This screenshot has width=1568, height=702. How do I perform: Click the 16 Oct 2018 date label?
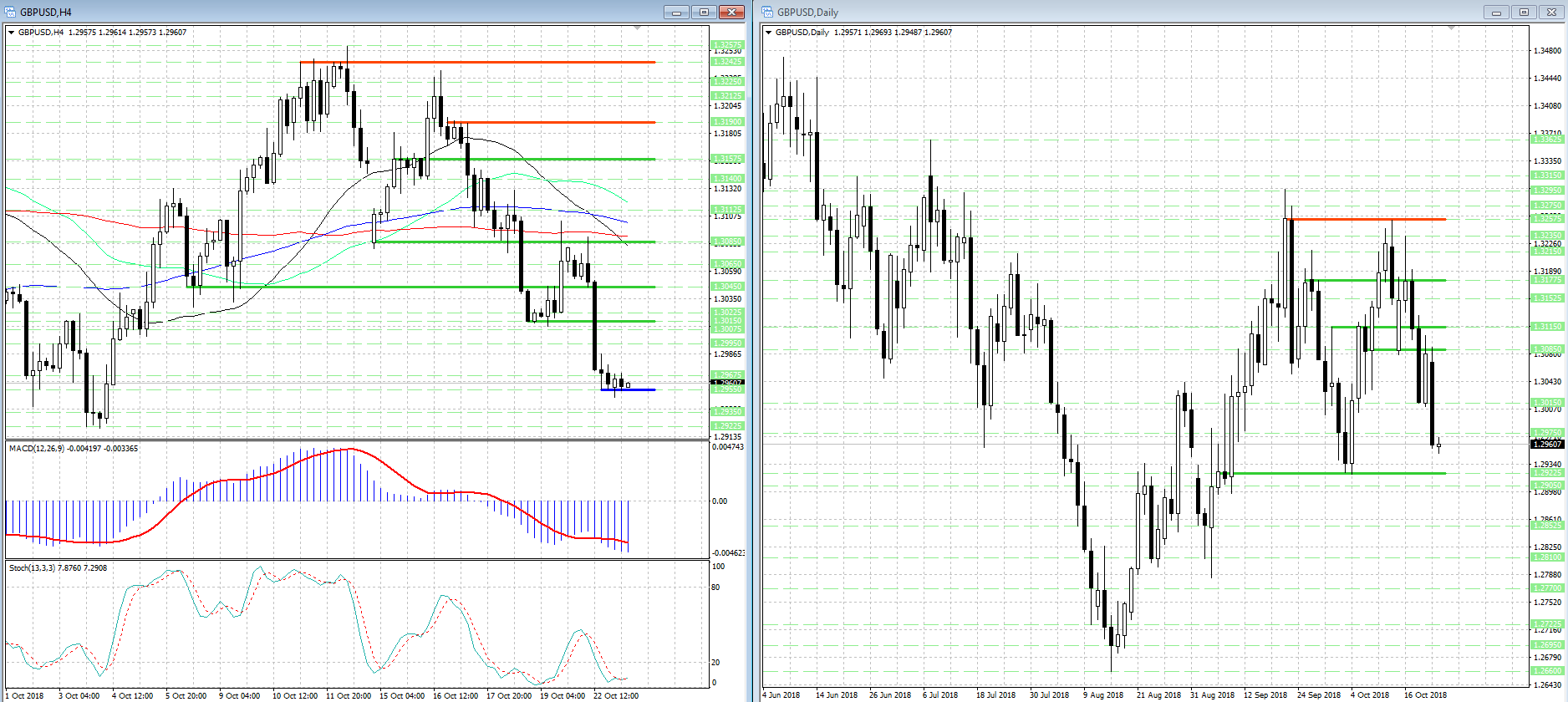click(1426, 694)
